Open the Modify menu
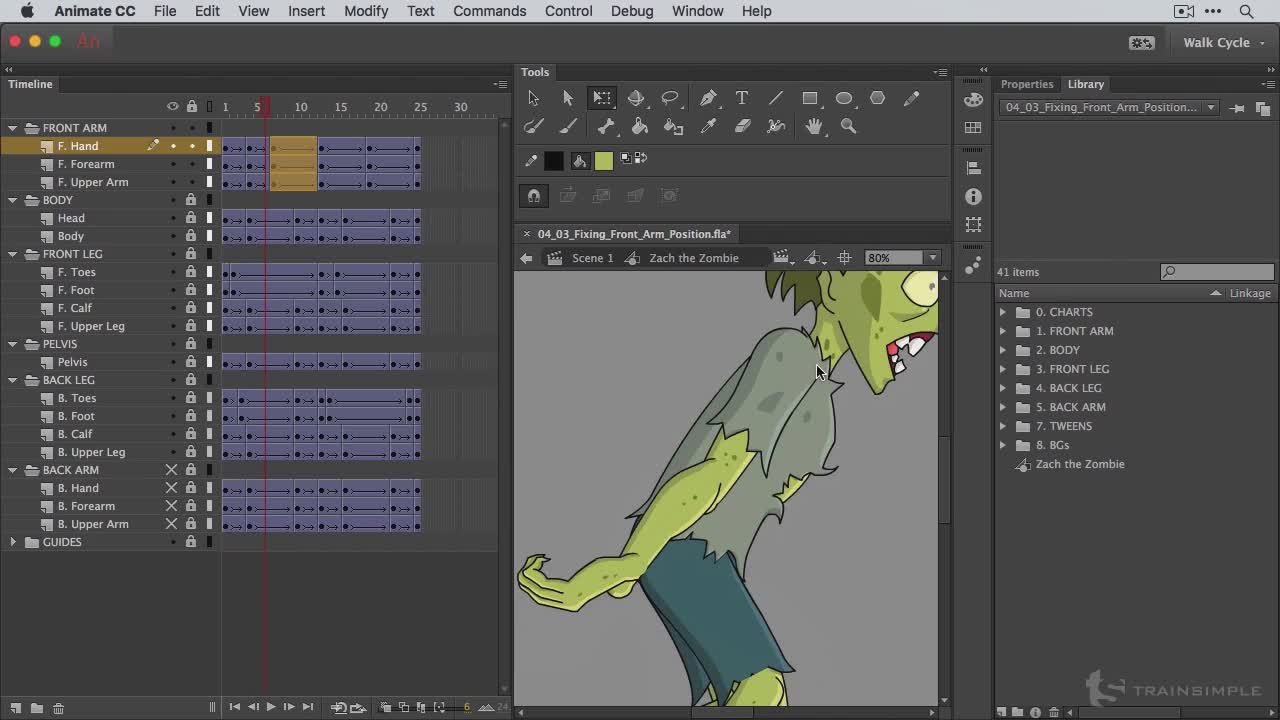The width and height of the screenshot is (1280, 720). tap(366, 11)
